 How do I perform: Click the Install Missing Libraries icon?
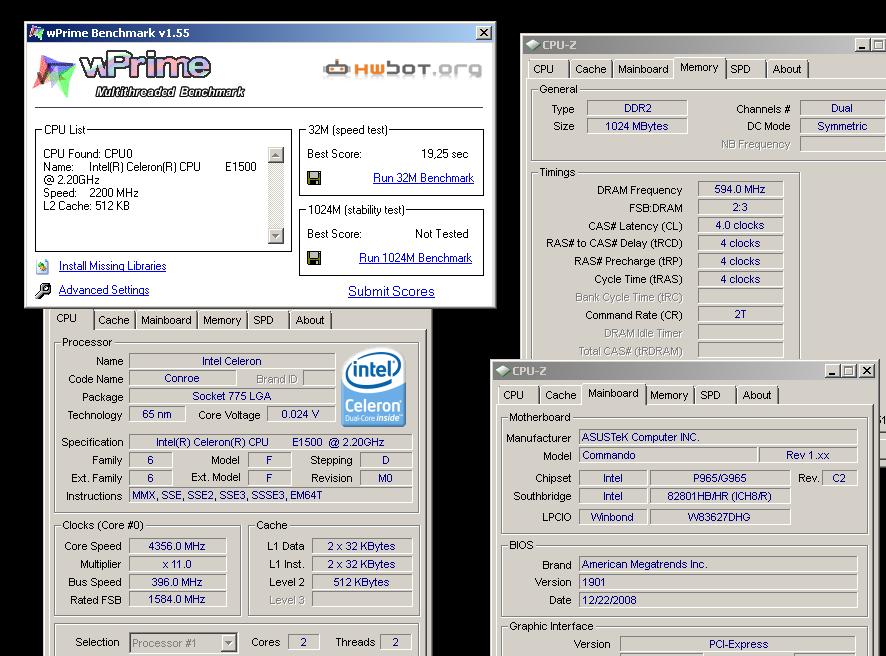pyautogui.click(x=43, y=266)
